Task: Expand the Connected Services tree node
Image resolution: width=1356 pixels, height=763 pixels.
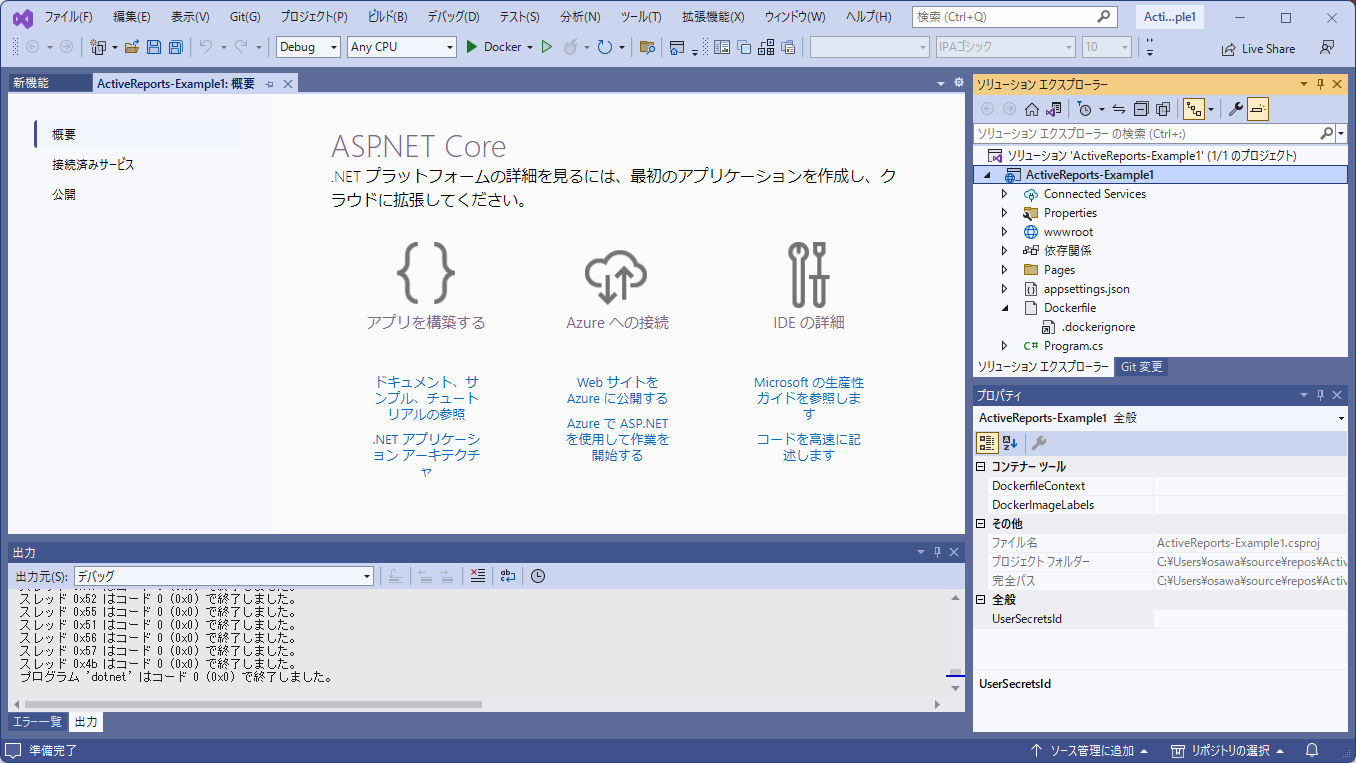Action: coord(1005,194)
